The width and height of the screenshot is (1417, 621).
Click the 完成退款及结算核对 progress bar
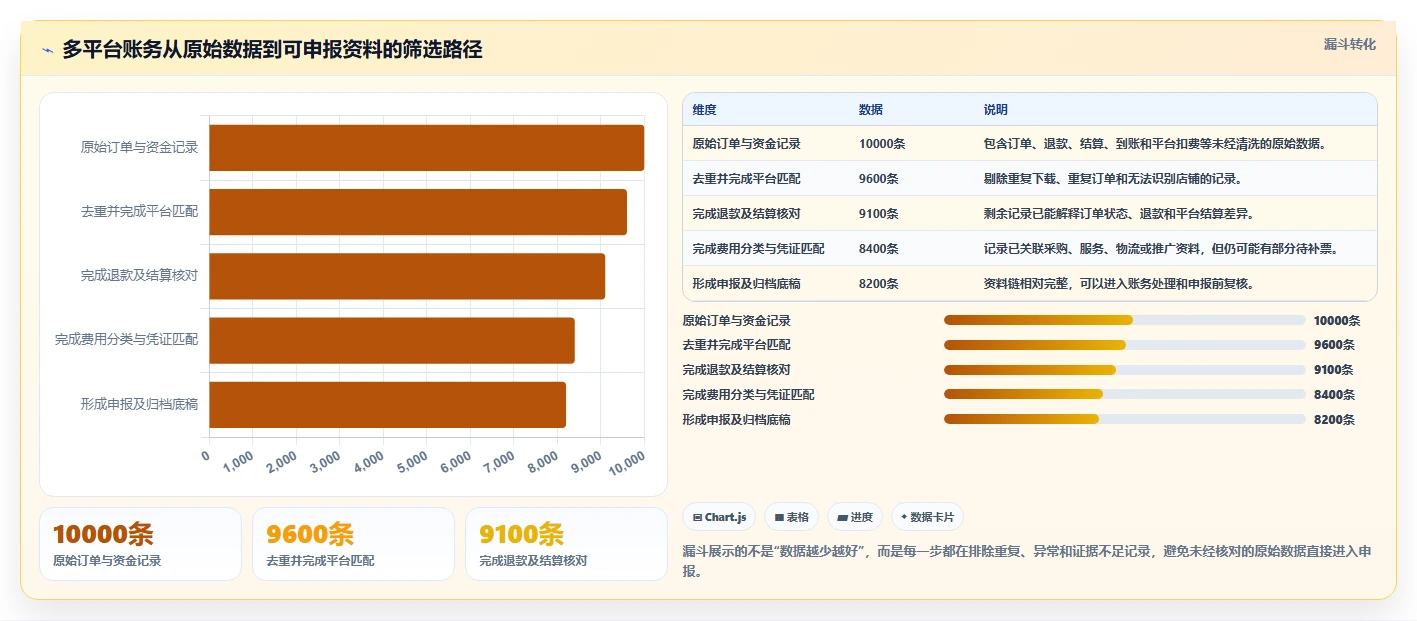[1124, 370]
